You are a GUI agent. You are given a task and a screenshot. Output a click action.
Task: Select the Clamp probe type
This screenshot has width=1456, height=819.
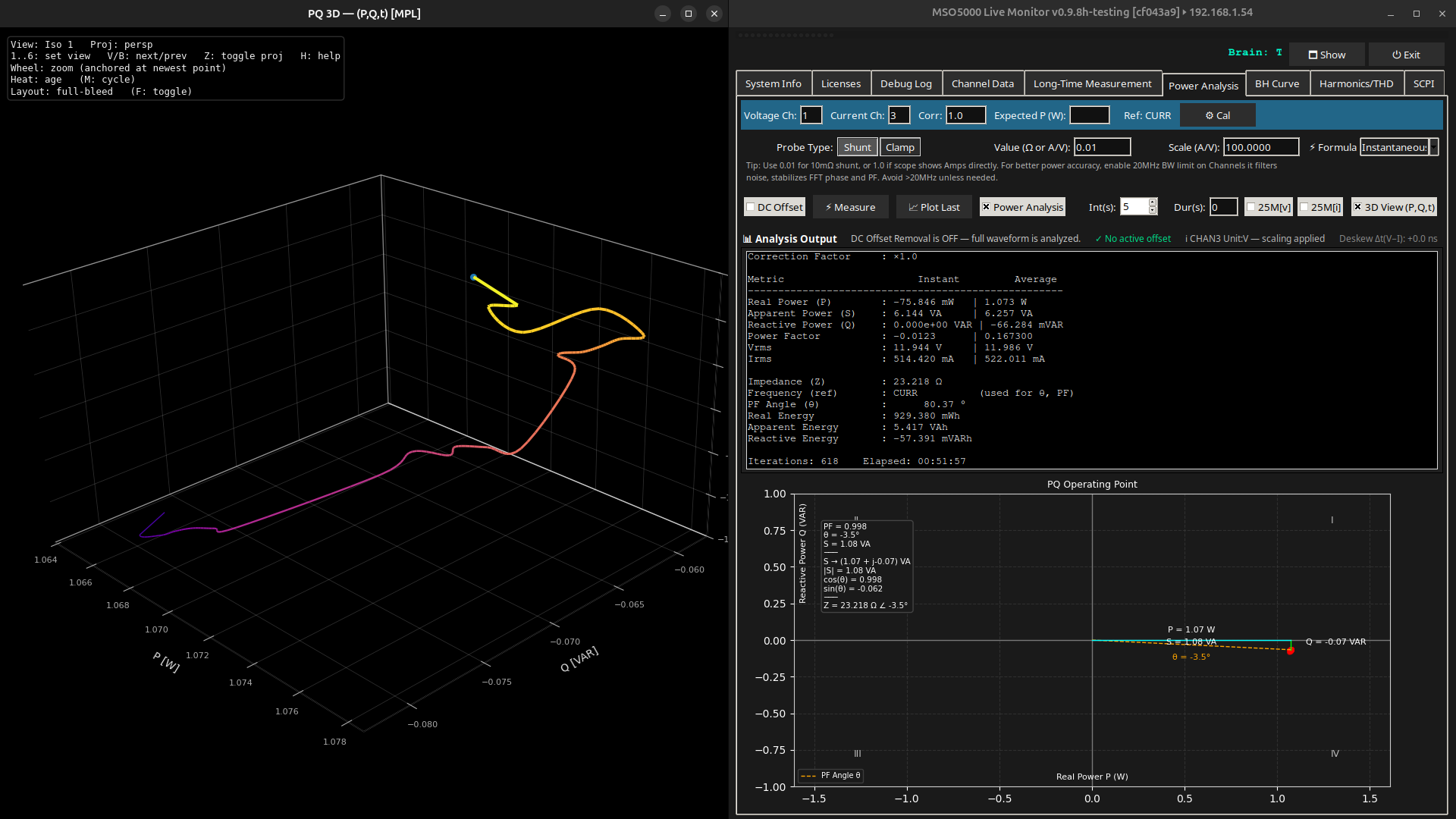pyautogui.click(x=899, y=147)
